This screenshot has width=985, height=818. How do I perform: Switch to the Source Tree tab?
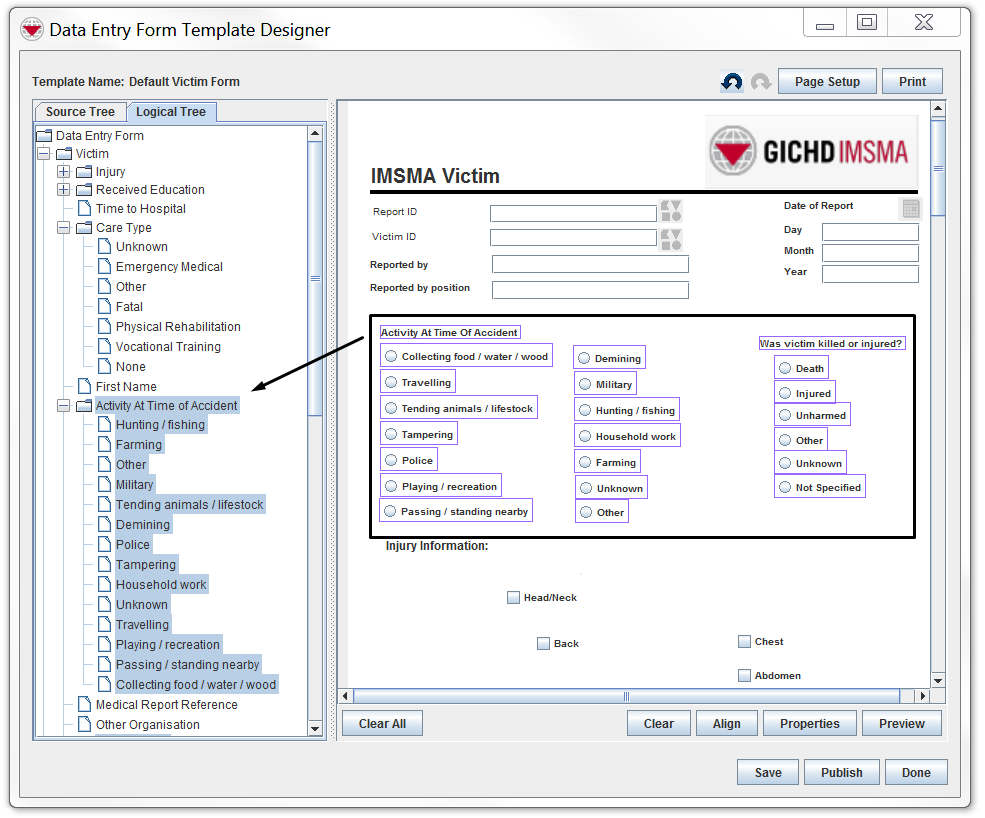80,112
